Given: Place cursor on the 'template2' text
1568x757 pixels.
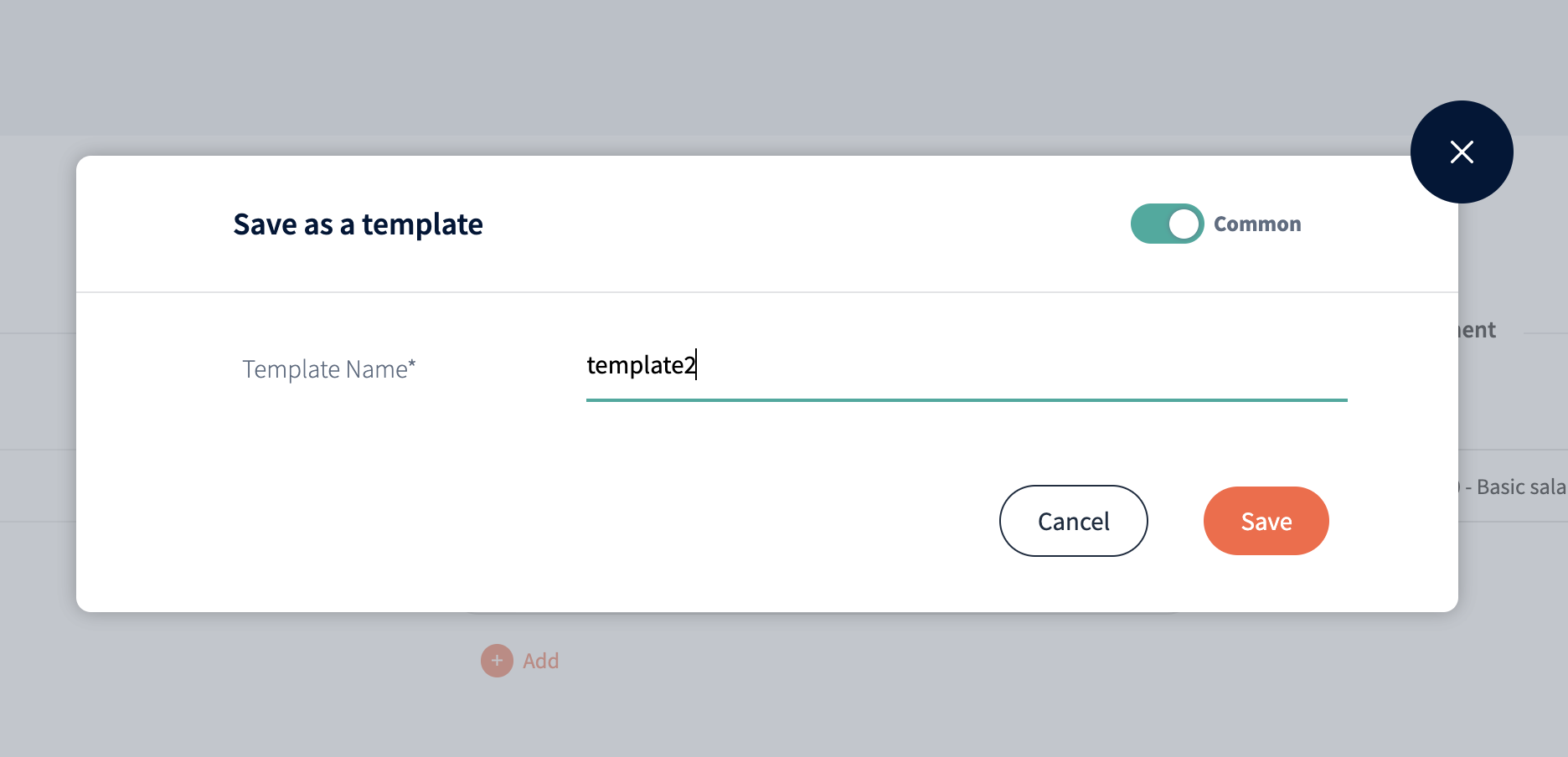Looking at the screenshot, I should 641,366.
